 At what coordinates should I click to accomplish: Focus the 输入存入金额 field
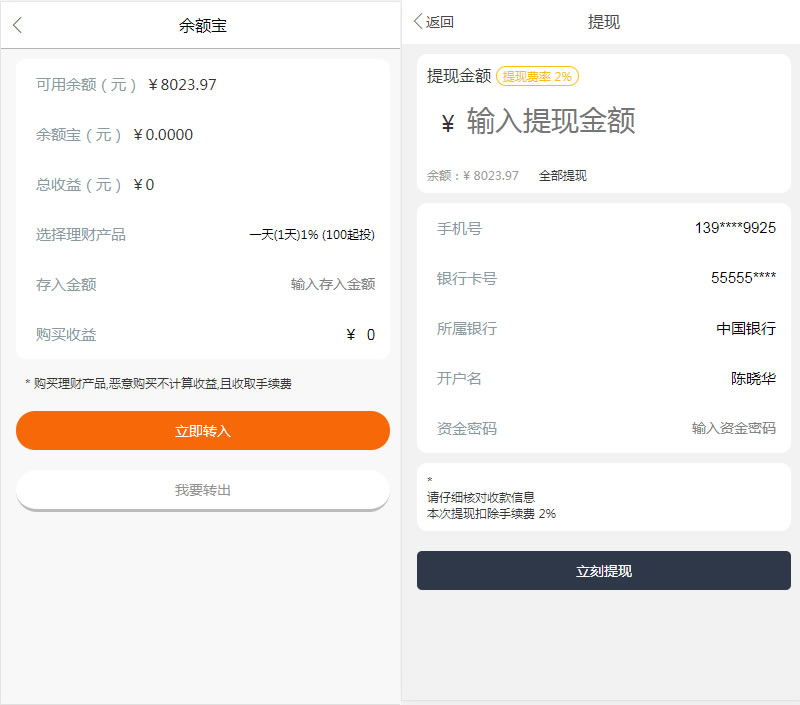tap(332, 285)
